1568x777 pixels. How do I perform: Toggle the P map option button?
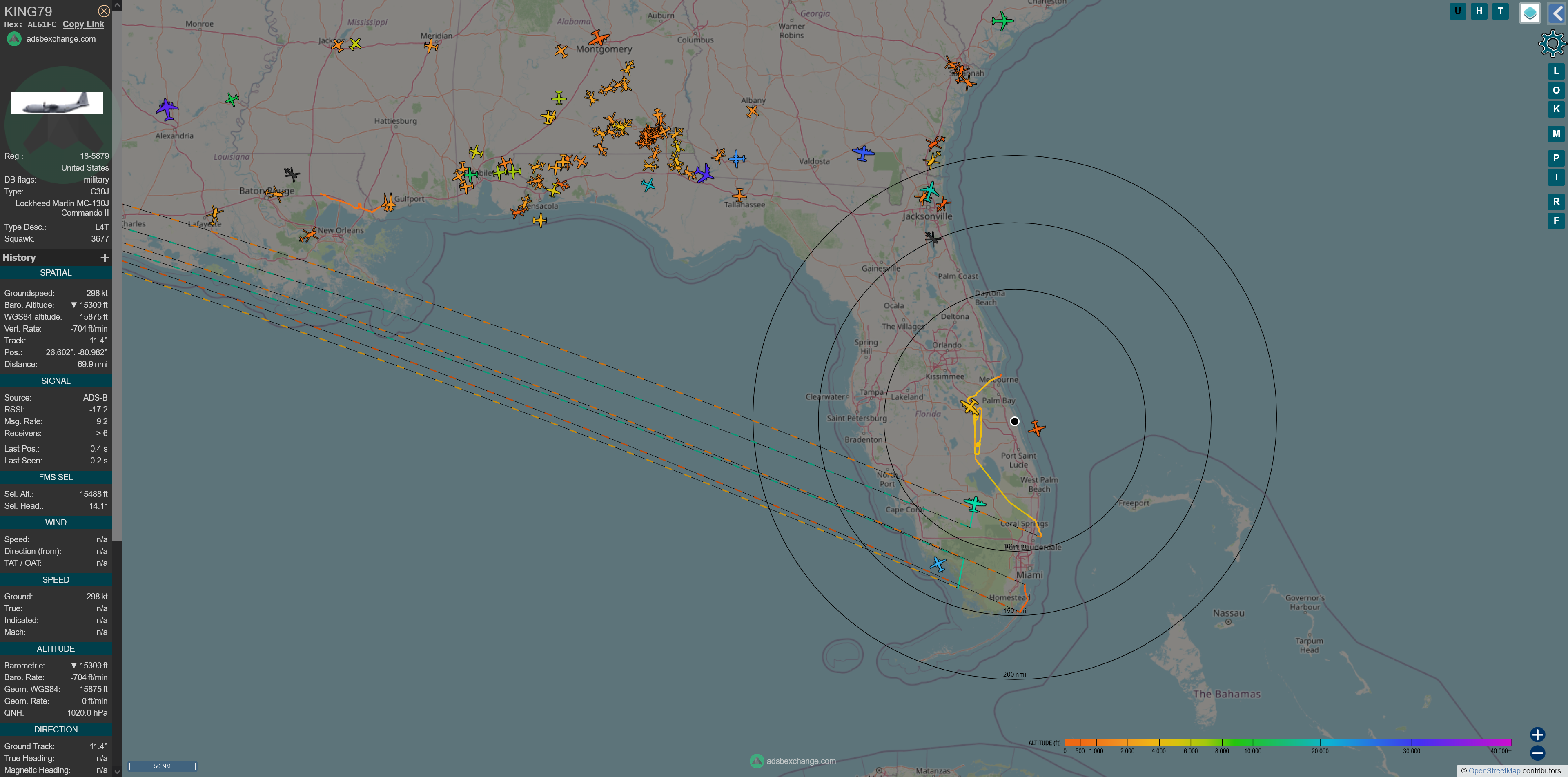click(1557, 158)
